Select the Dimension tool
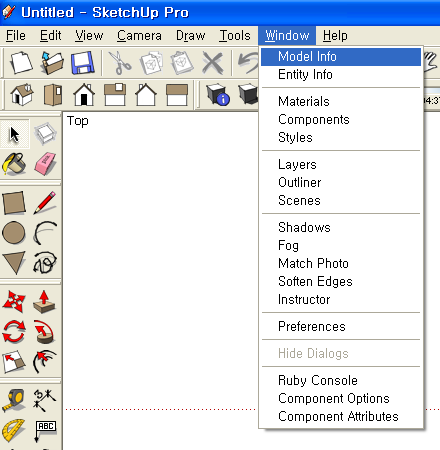The height and width of the screenshot is (450, 440). pos(45,400)
